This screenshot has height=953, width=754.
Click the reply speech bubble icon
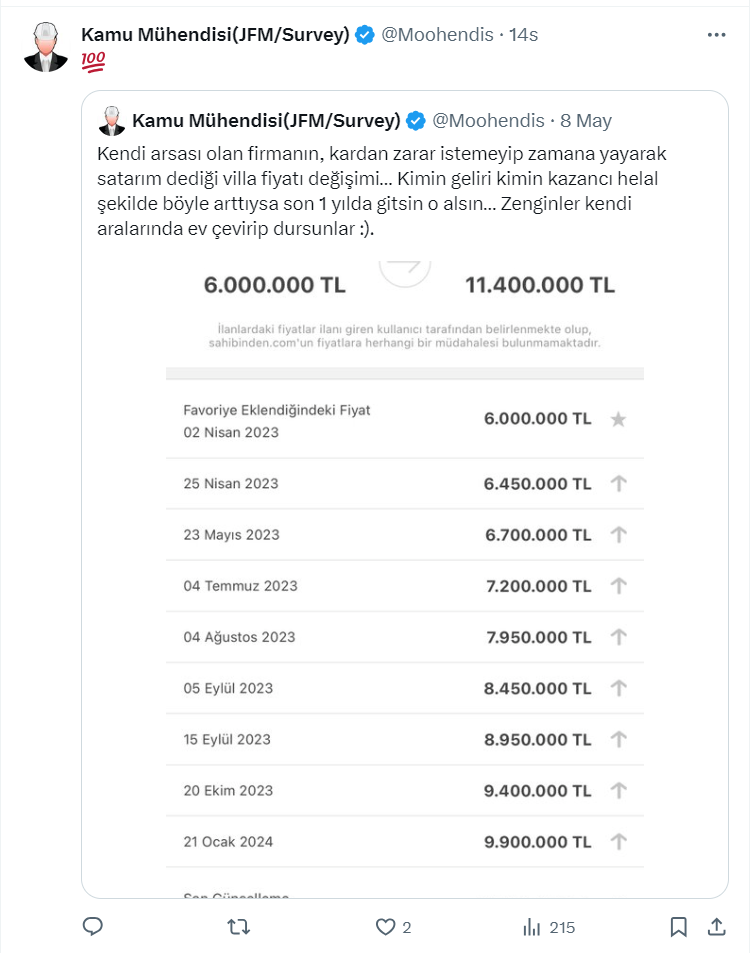pyautogui.click(x=93, y=927)
